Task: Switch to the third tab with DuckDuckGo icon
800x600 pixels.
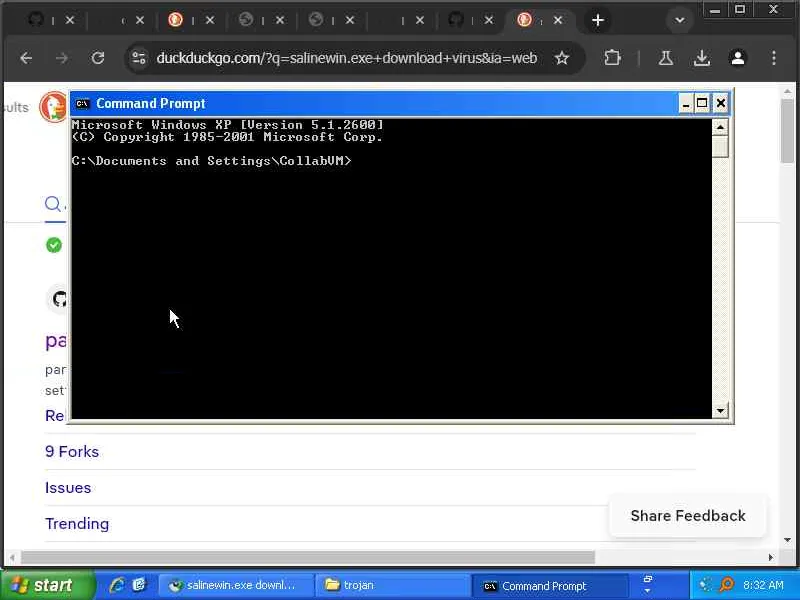Action: coord(176,20)
